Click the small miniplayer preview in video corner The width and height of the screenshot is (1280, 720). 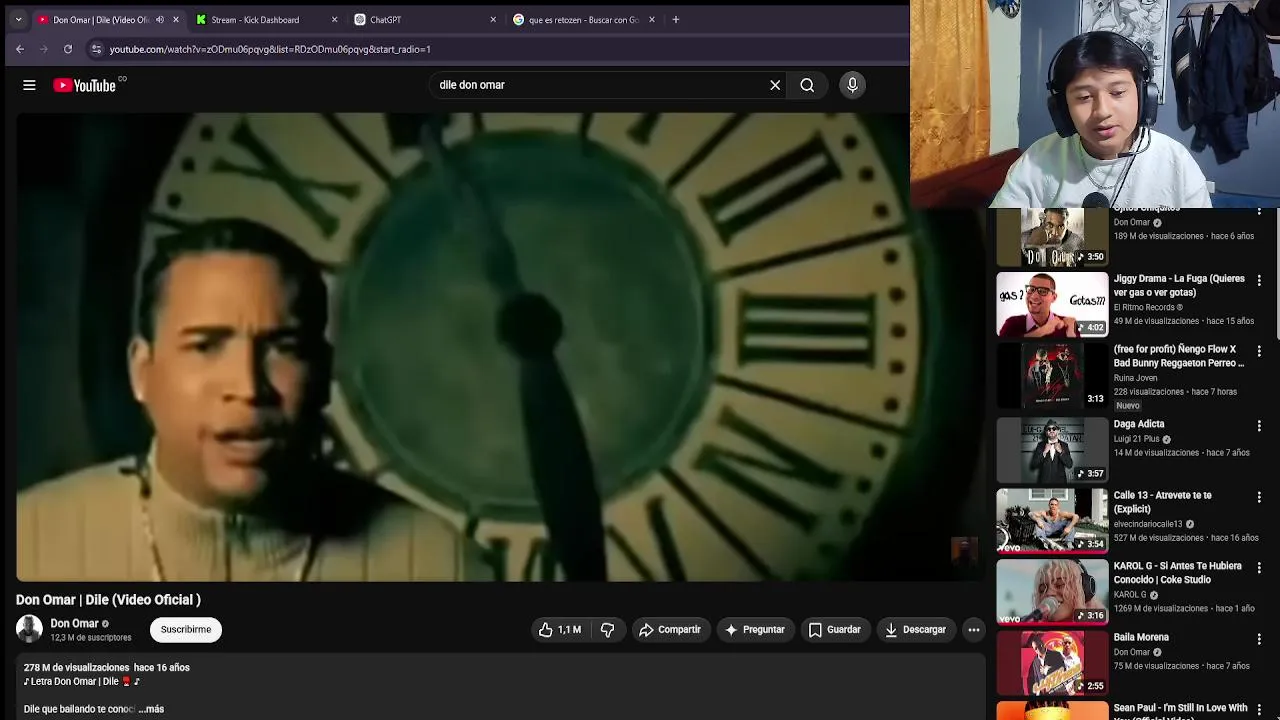963,550
